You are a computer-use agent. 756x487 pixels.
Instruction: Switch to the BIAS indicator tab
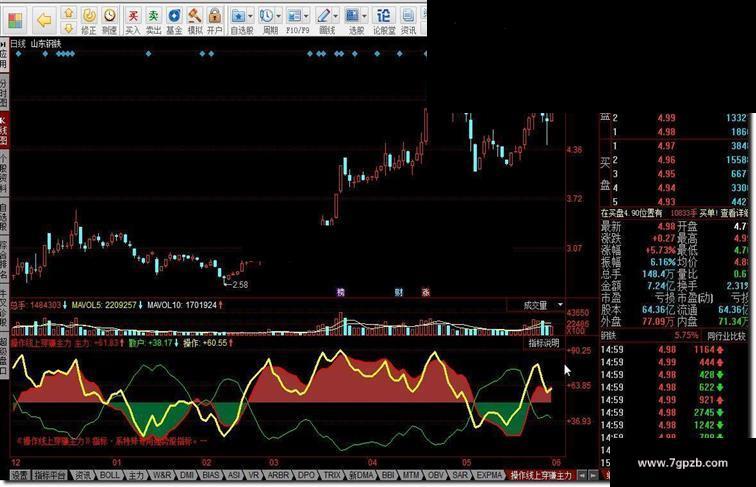211,475
